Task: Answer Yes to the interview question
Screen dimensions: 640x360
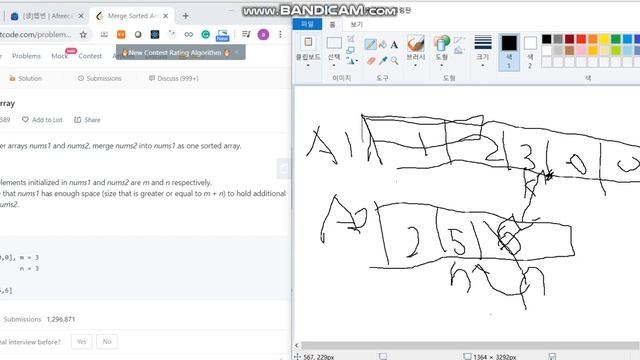Action: (x=82, y=342)
